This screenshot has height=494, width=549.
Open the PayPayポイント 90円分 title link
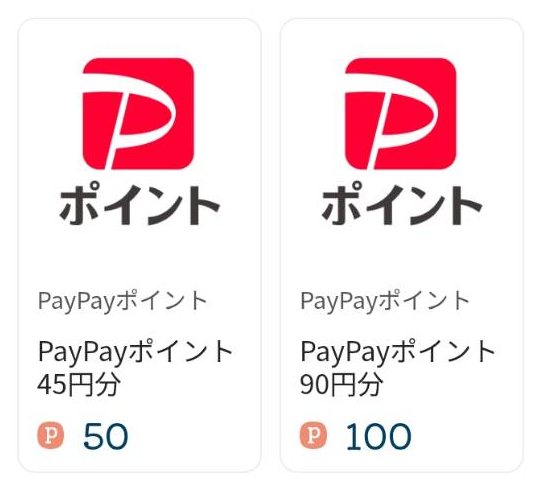click(398, 368)
